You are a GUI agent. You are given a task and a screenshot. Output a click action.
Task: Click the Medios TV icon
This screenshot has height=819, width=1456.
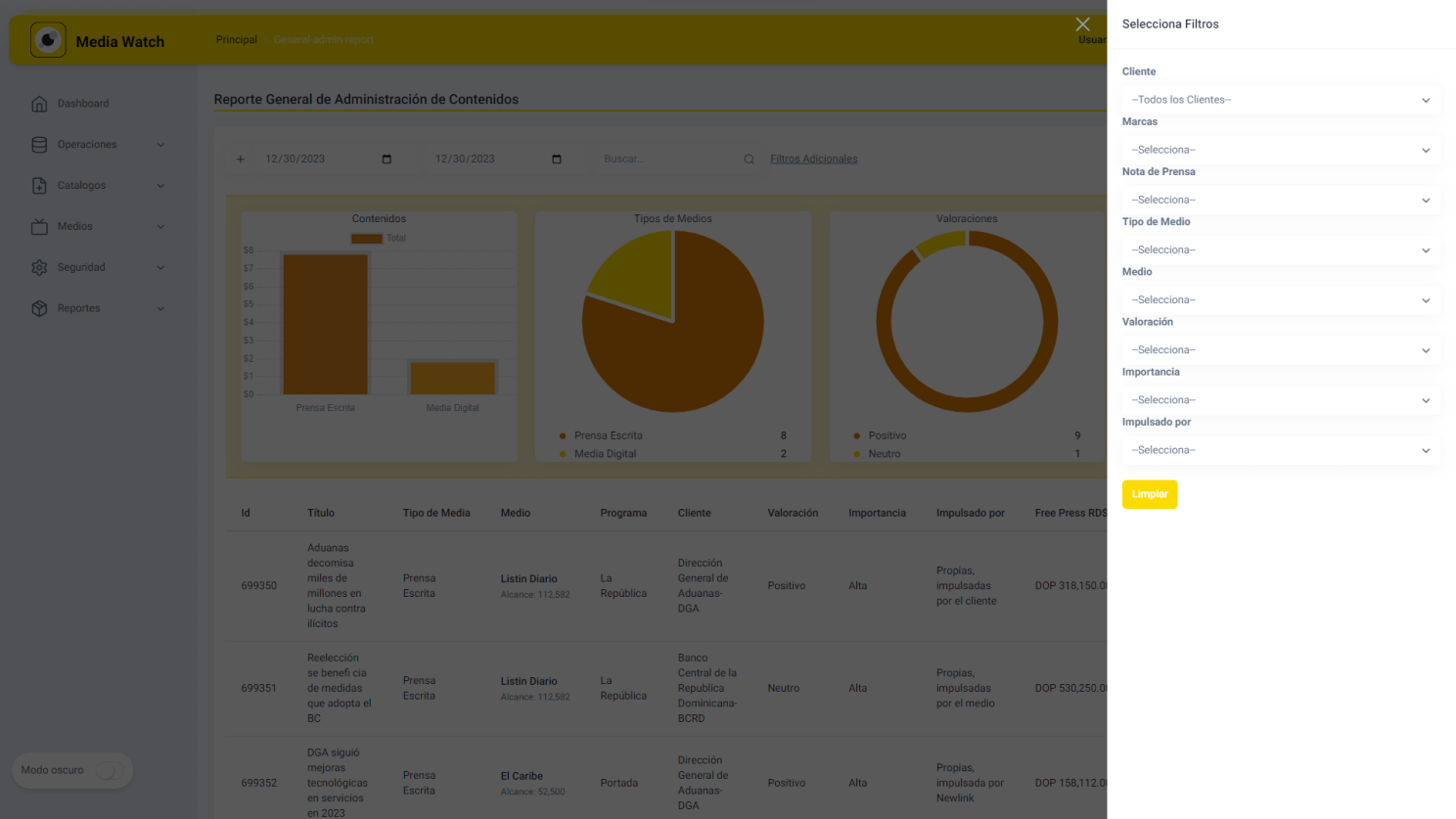39,227
